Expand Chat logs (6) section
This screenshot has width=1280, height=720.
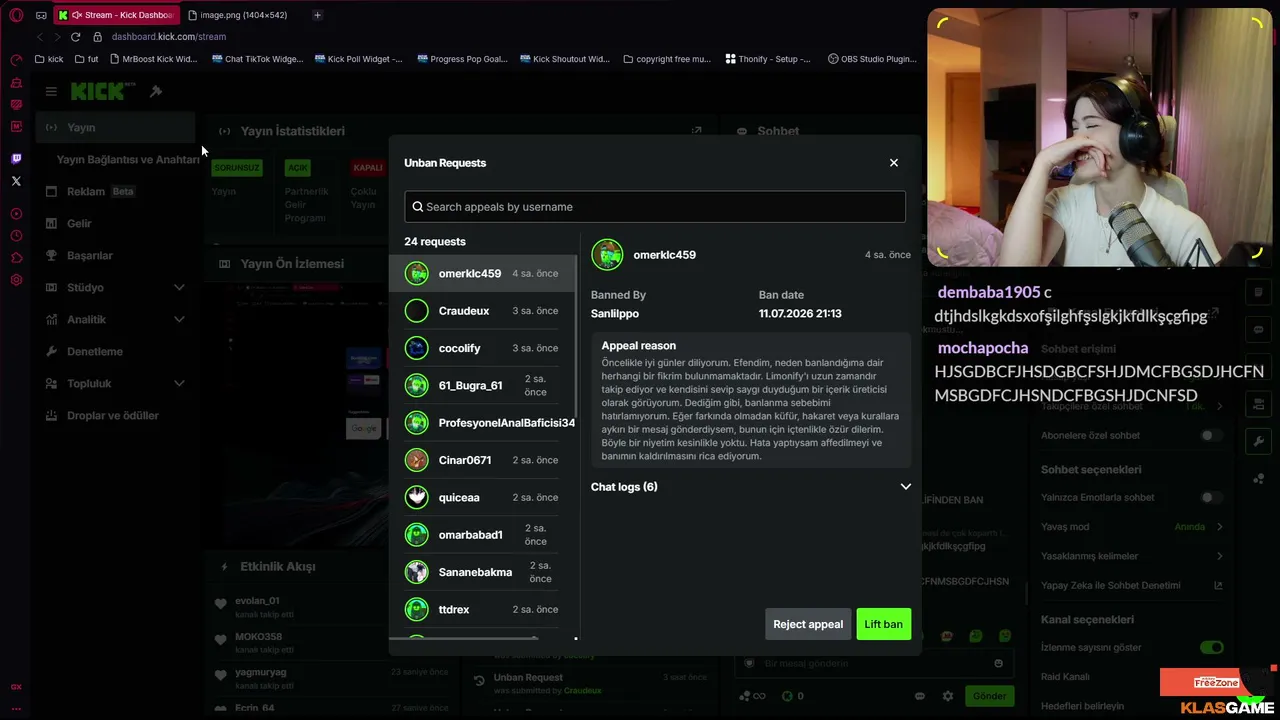(751, 487)
